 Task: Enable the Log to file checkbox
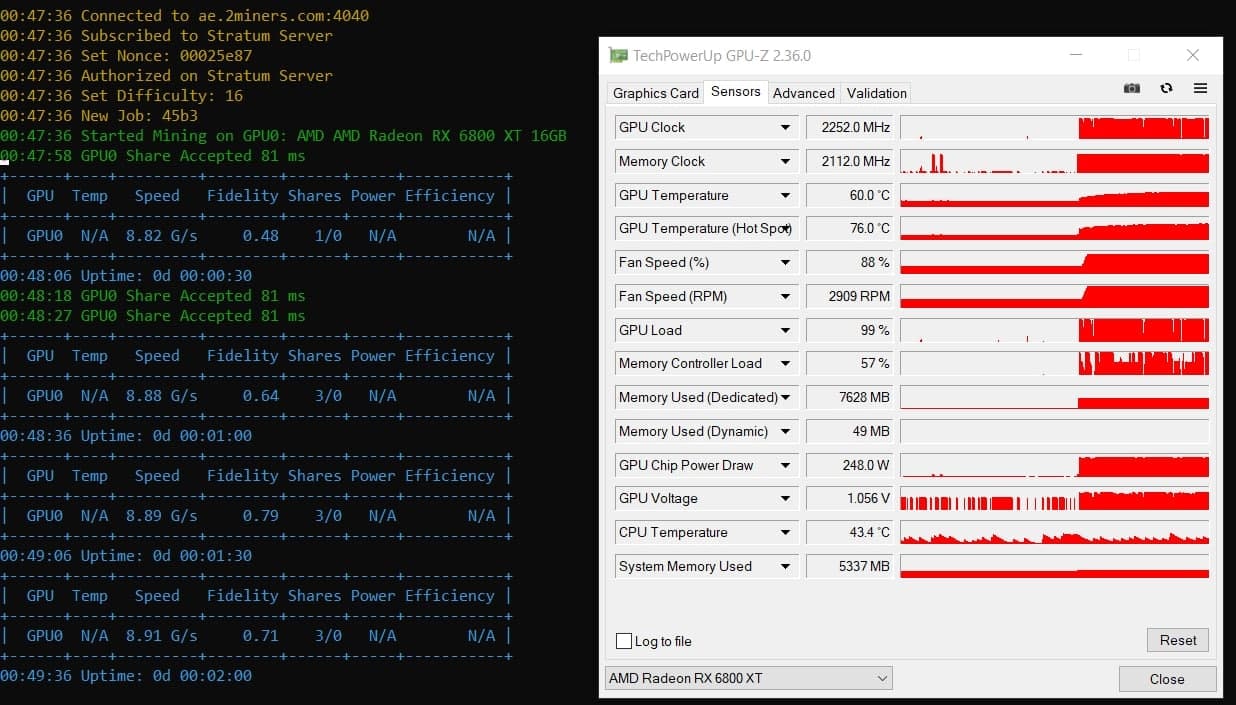(x=624, y=641)
